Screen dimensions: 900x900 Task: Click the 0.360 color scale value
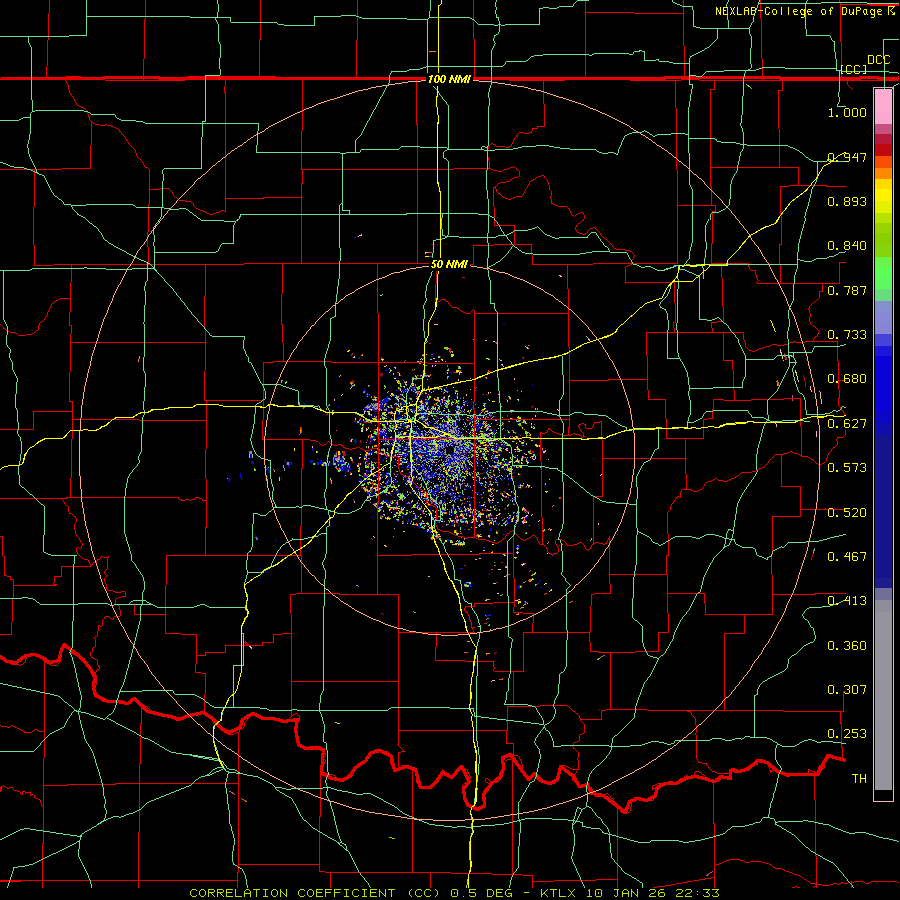click(x=847, y=646)
